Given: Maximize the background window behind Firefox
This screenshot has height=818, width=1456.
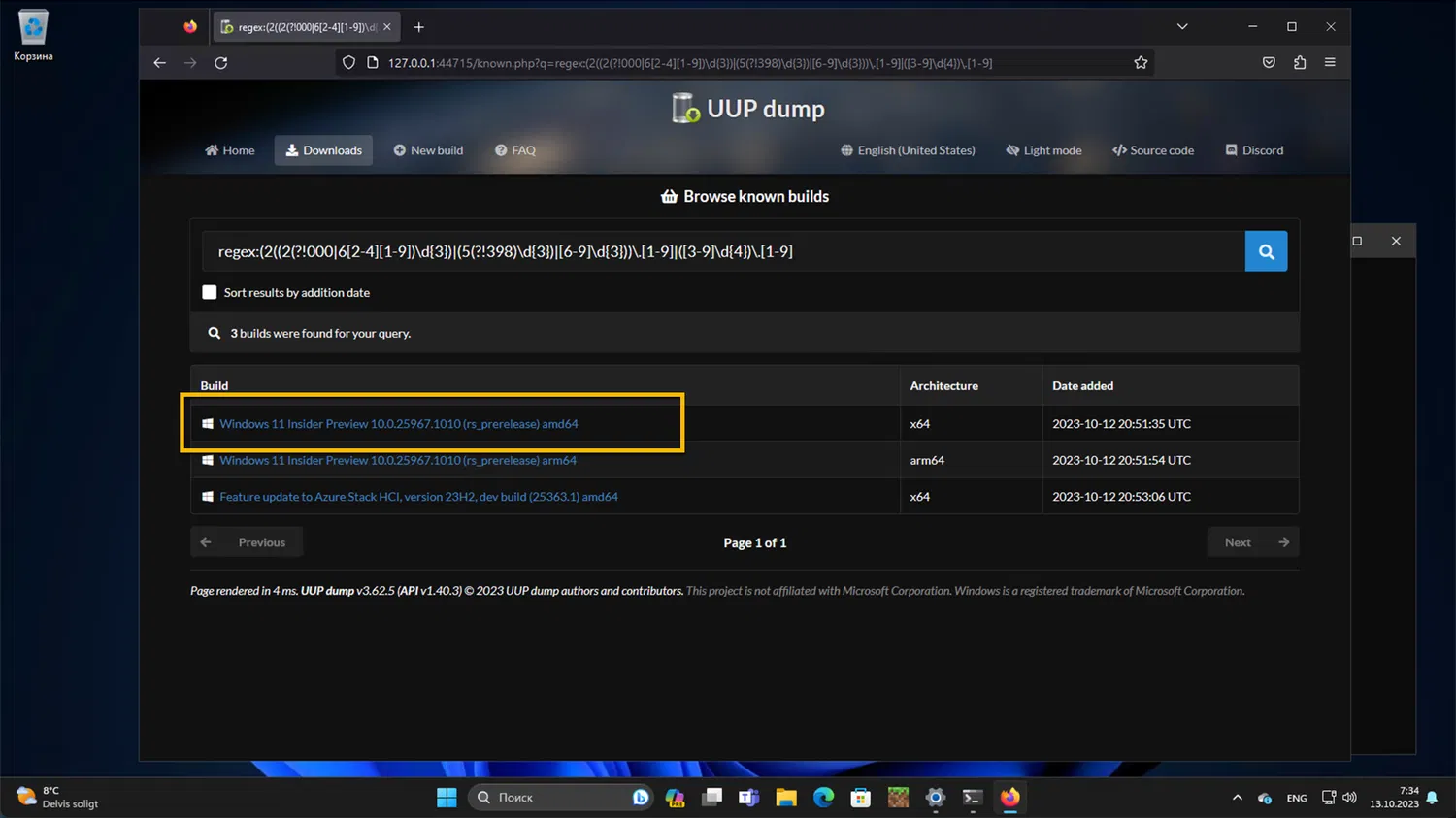Looking at the screenshot, I should (1357, 241).
